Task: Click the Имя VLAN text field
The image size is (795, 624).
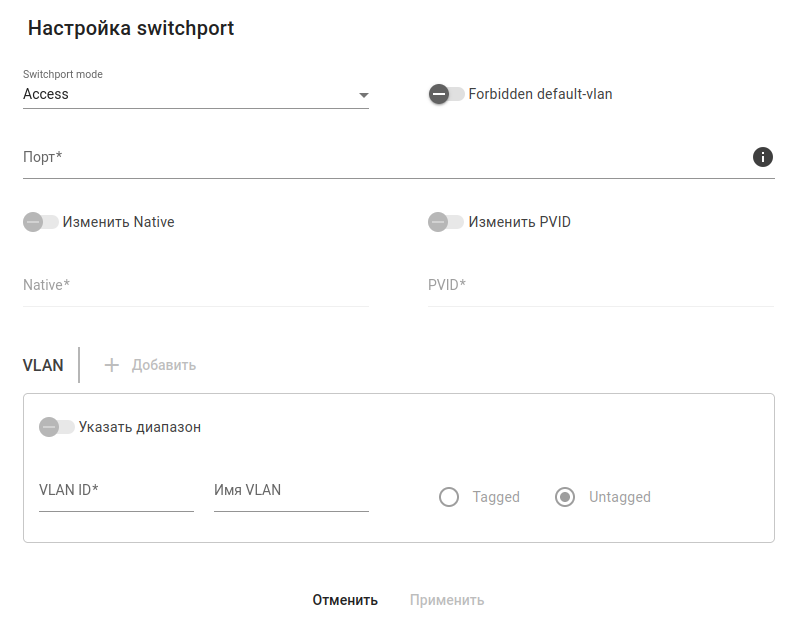Action: point(291,491)
